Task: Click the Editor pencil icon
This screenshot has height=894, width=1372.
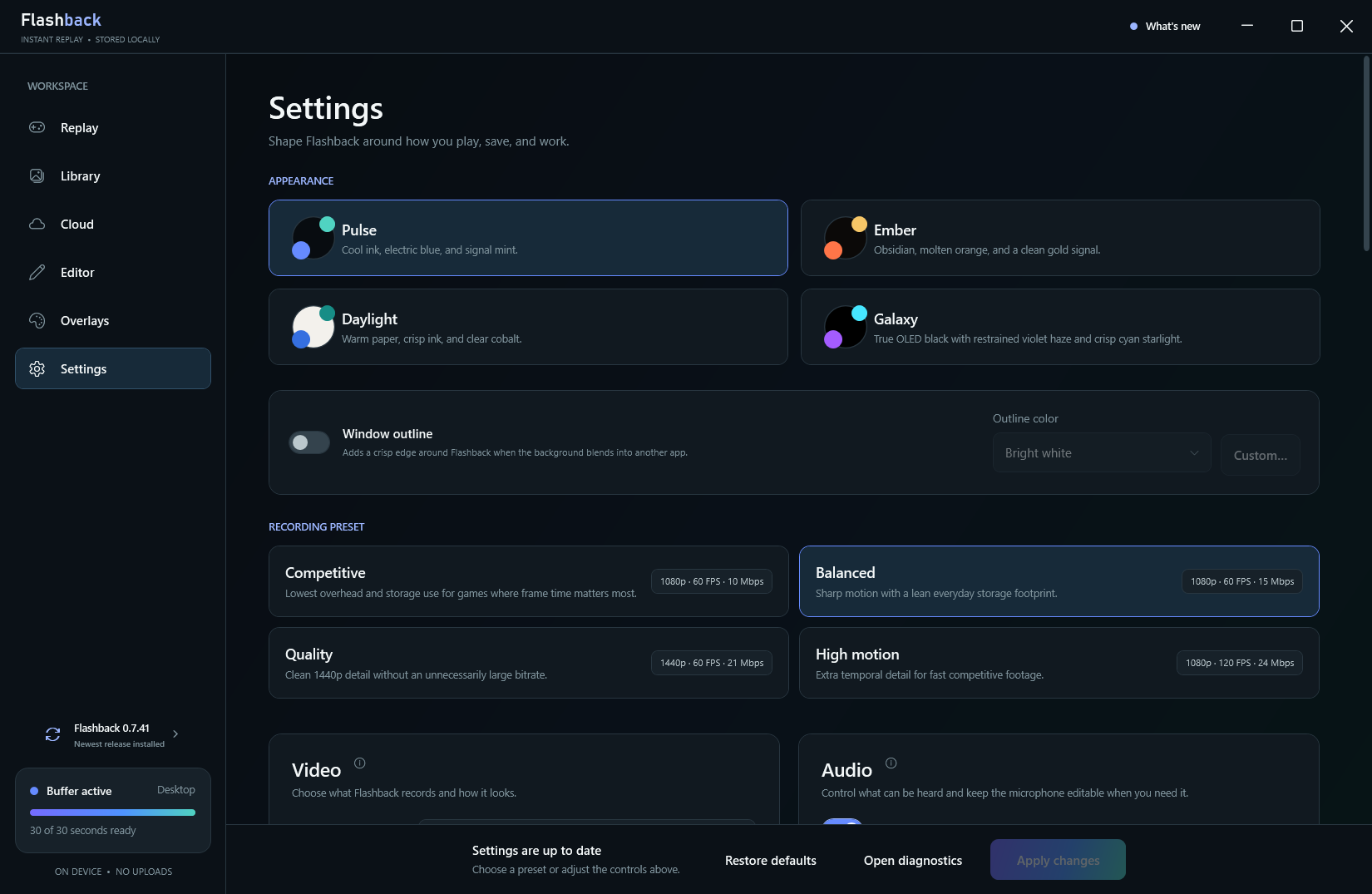Action: [x=37, y=272]
